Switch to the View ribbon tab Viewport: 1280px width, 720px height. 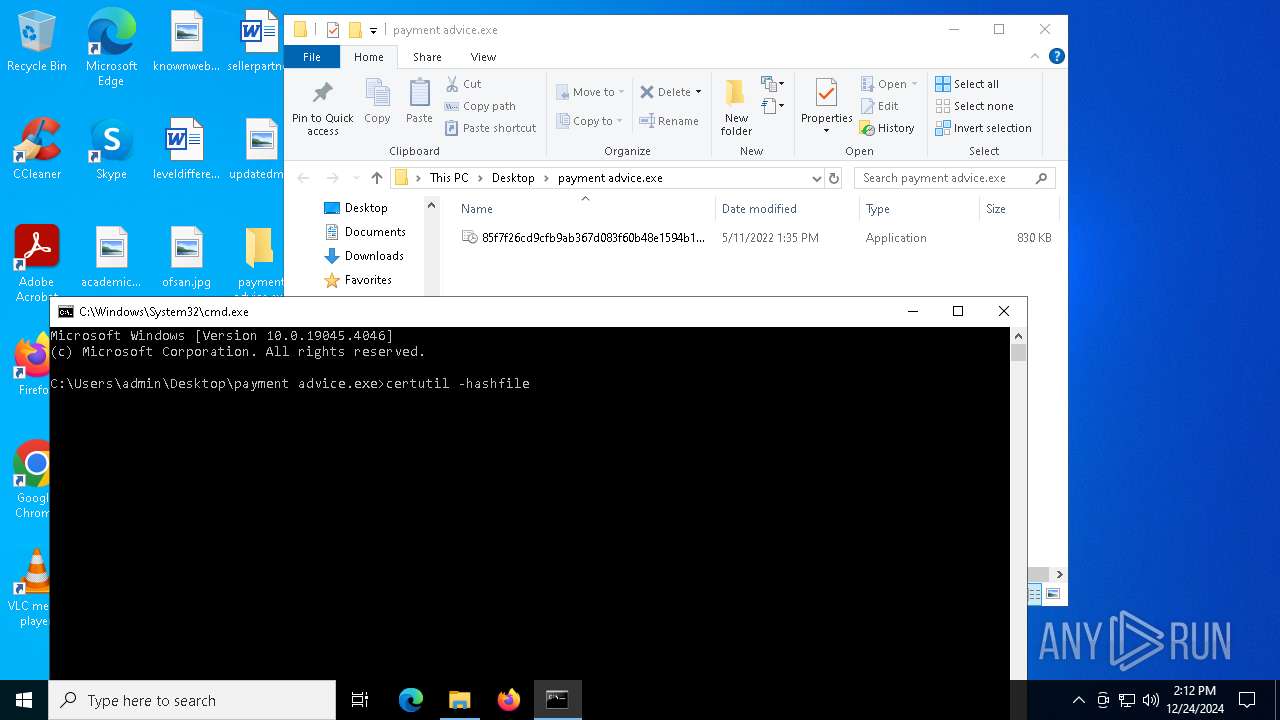(483, 57)
